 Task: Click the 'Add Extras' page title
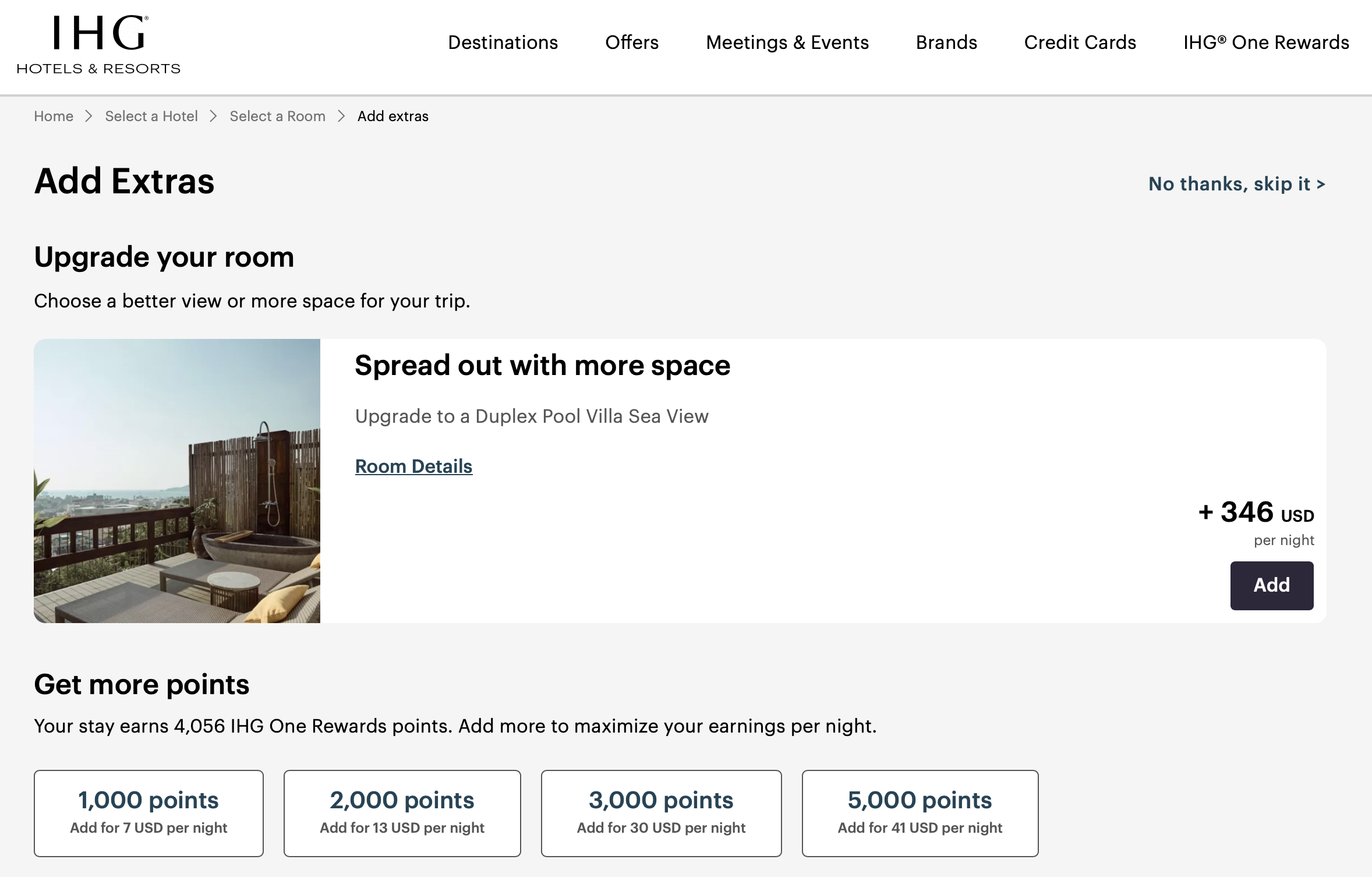click(124, 181)
